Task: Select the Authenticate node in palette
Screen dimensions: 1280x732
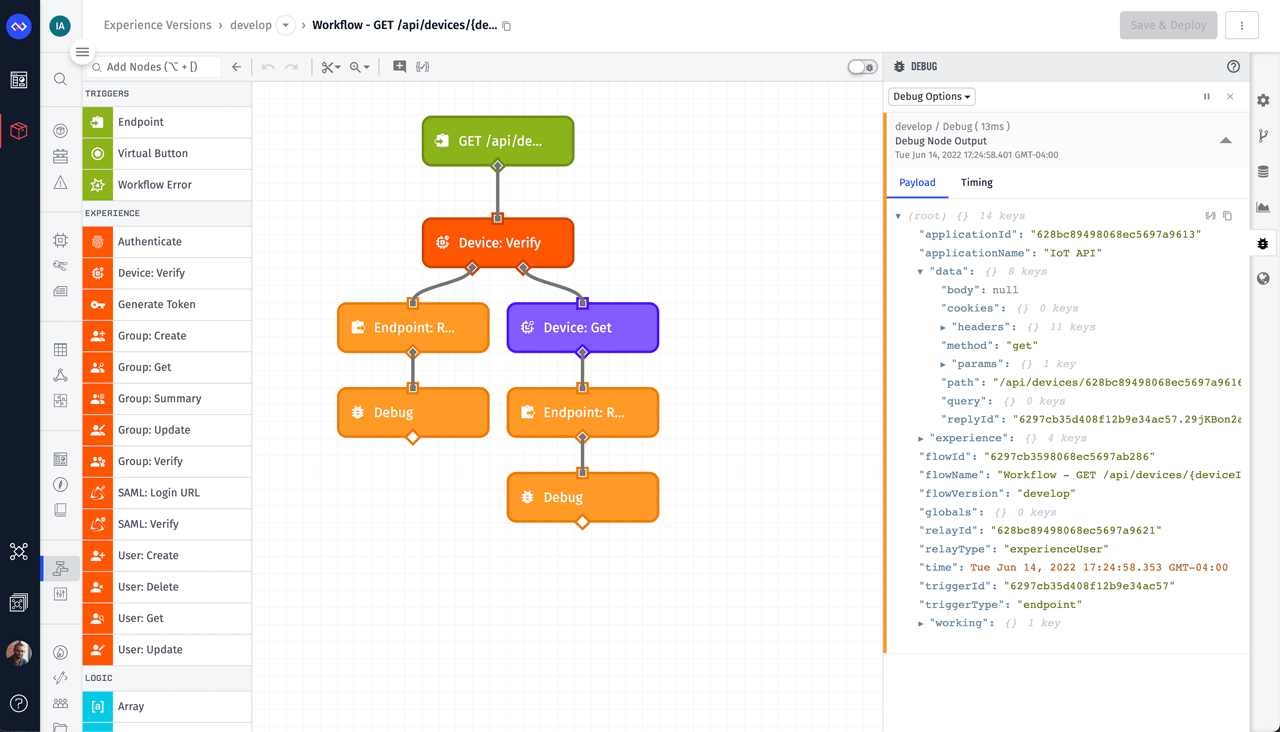Action: coord(167,241)
